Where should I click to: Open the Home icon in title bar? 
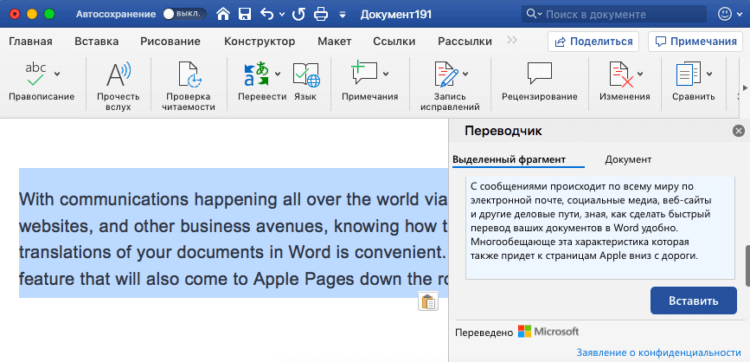[x=223, y=14]
